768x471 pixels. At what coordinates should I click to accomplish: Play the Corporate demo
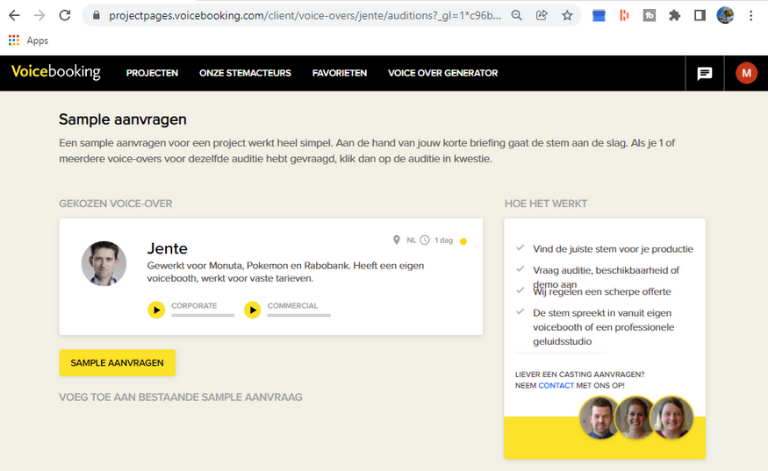pos(156,310)
